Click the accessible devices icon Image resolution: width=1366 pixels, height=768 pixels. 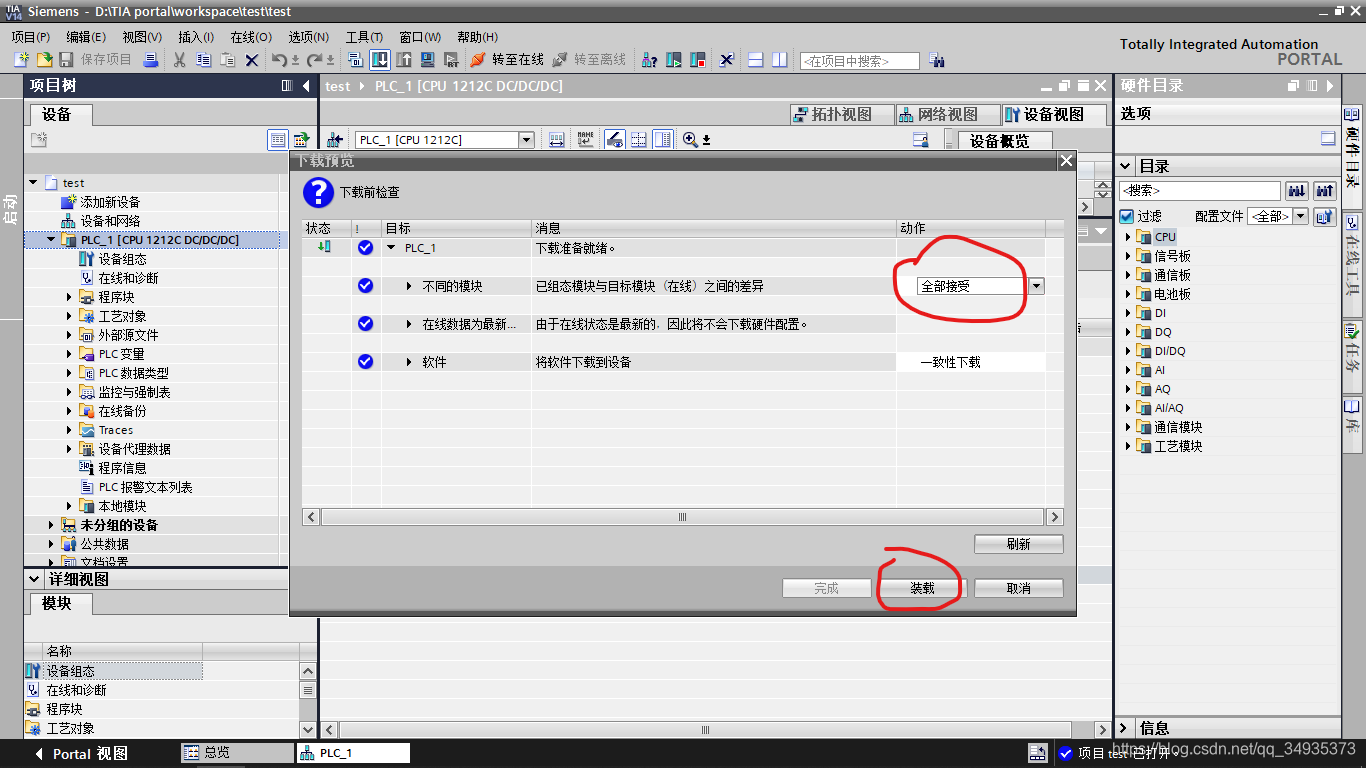click(x=650, y=60)
